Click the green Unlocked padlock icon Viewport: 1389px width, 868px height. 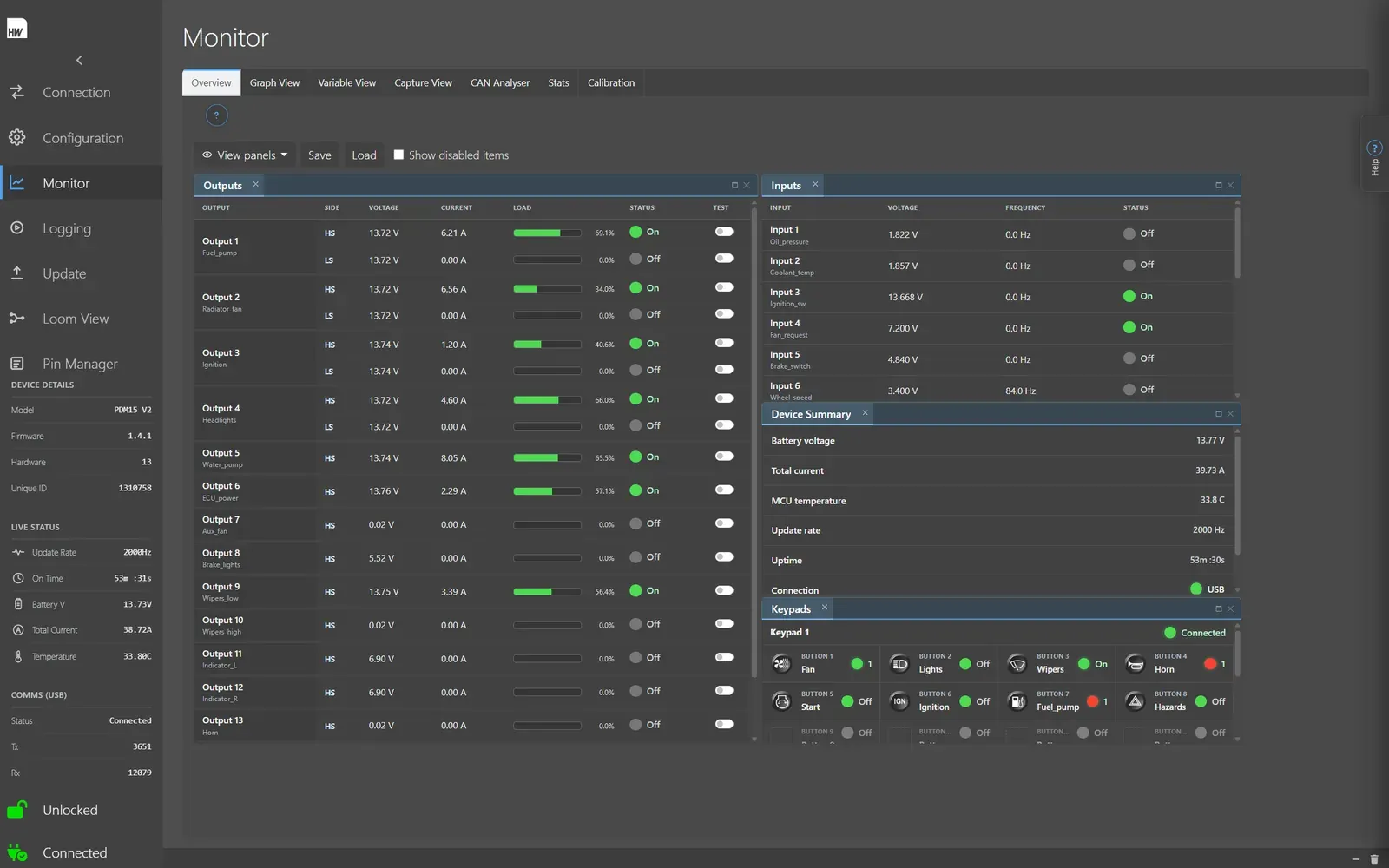(x=17, y=809)
